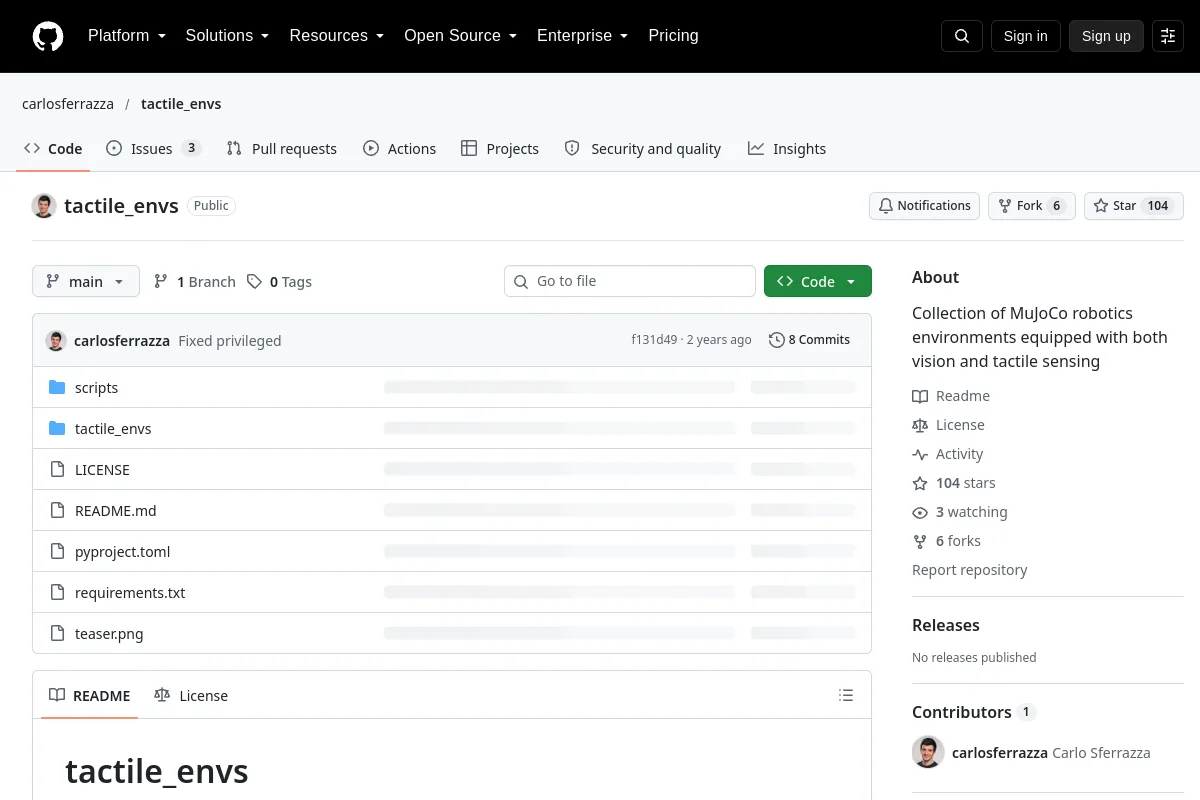Open the README.md file name

116,511
